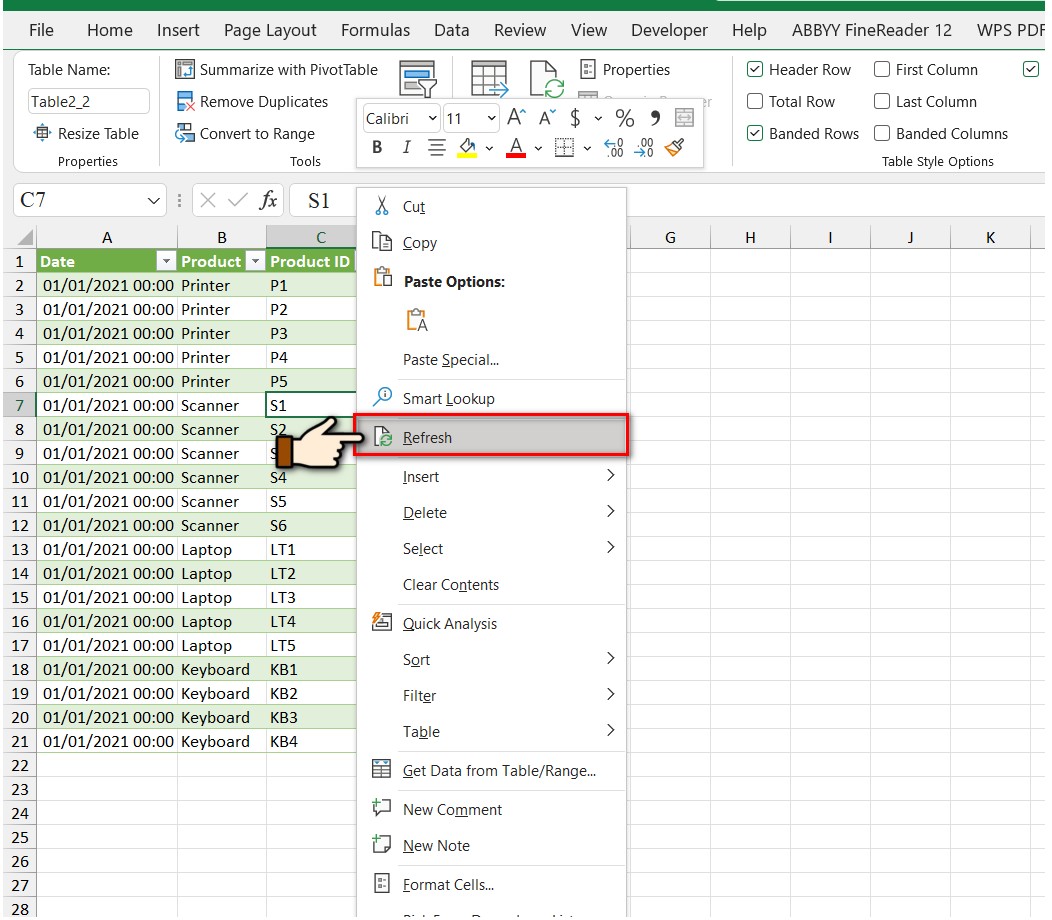Screen dimensions: 1052x920
Task: Open the Product column filter dropdown
Action: point(255,261)
